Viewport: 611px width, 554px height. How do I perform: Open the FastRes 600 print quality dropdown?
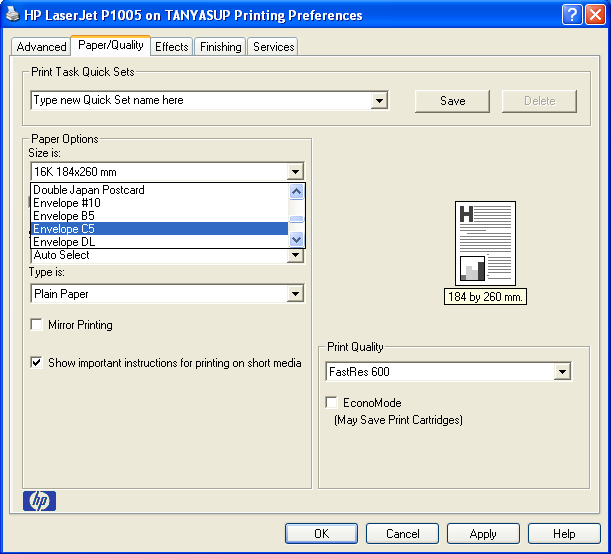pos(562,372)
